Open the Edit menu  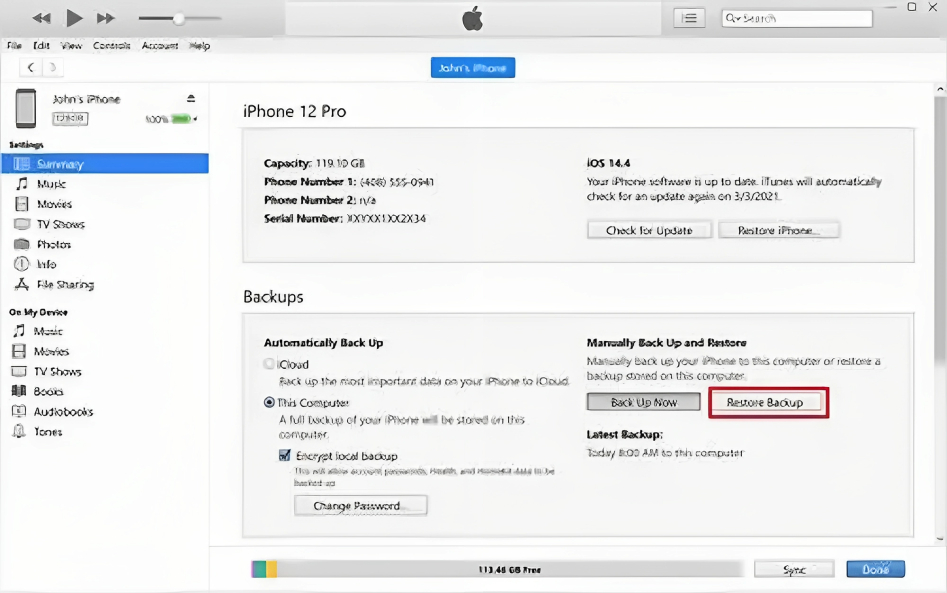42,45
